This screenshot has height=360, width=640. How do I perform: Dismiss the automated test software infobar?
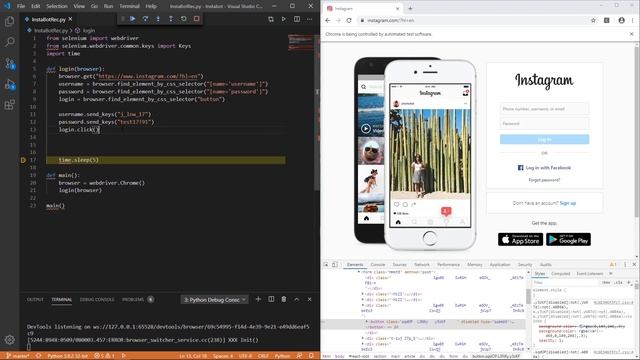631,34
